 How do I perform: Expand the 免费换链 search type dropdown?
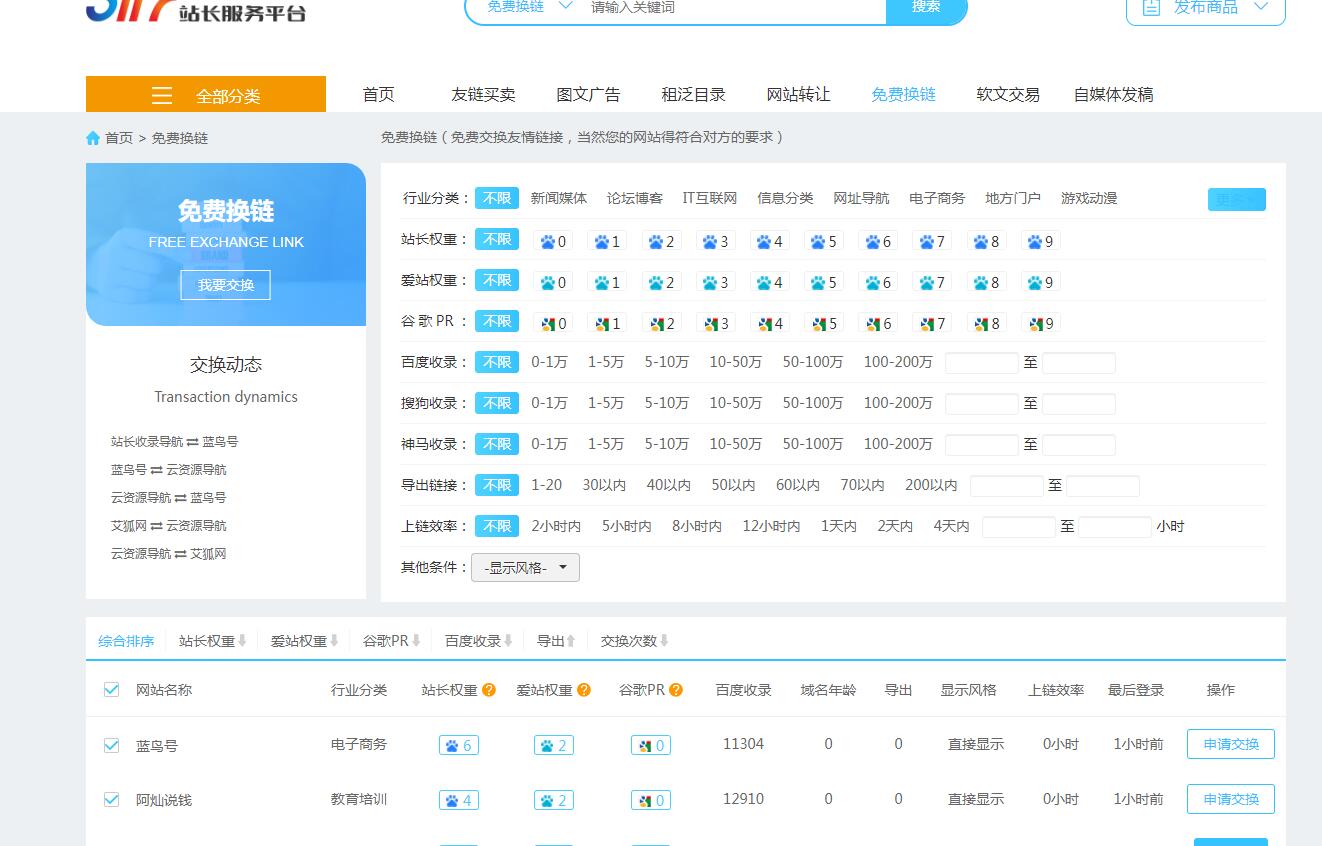[x=530, y=7]
